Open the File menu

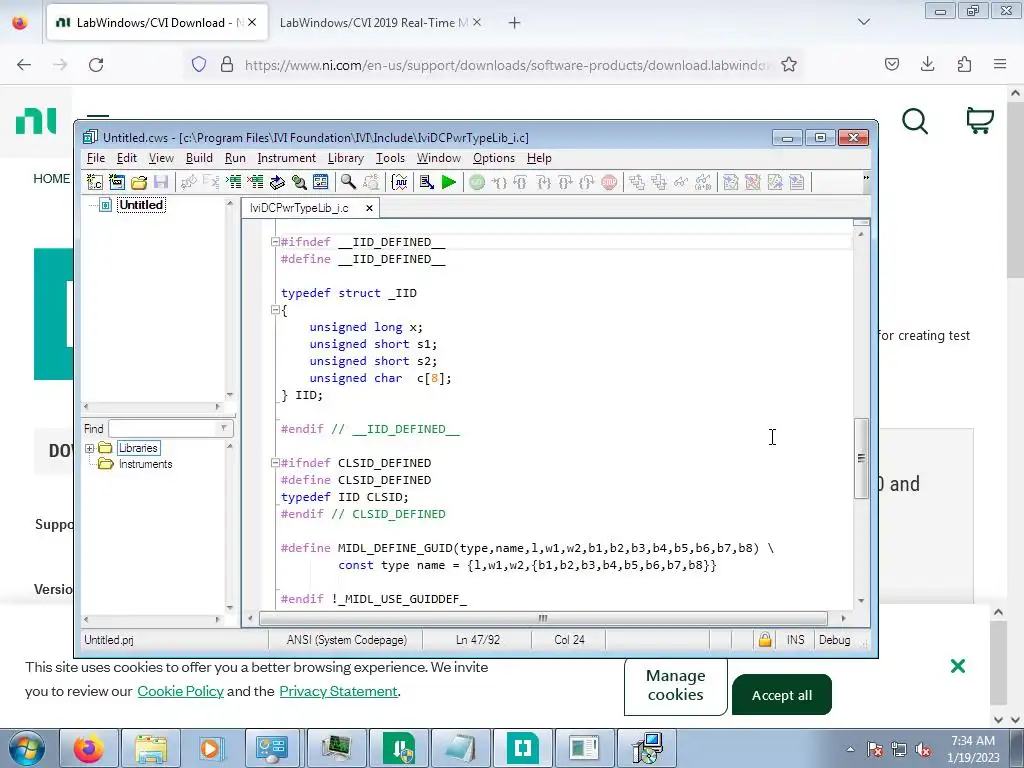tap(95, 158)
